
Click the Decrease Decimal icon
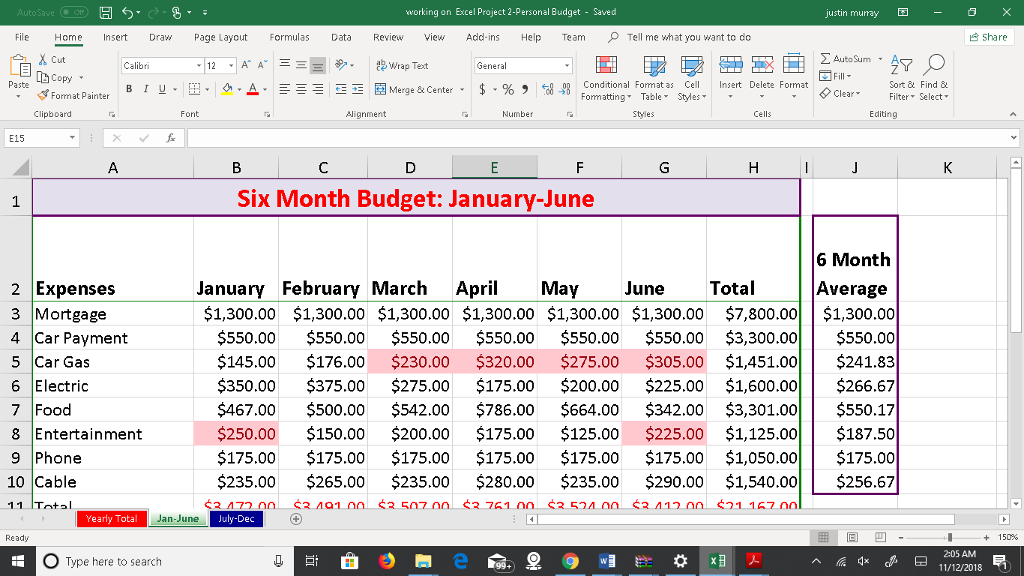(565, 89)
